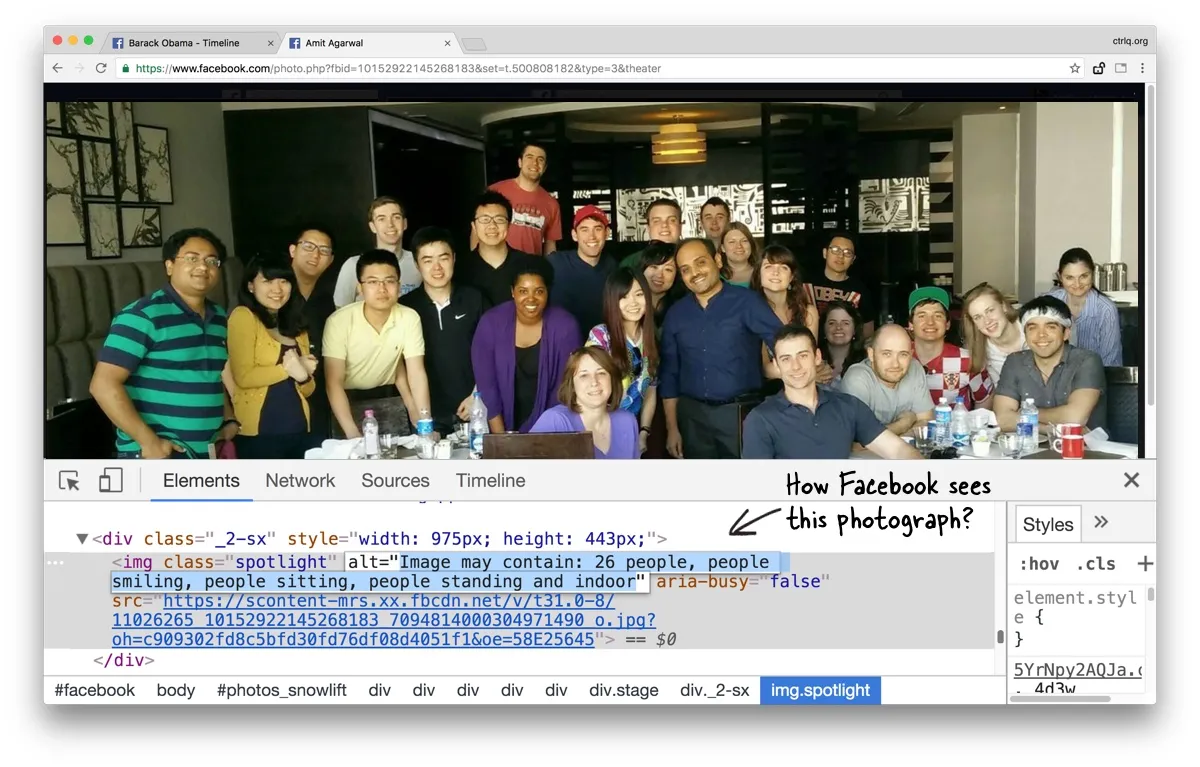Switch to the Network panel

pos(300,480)
